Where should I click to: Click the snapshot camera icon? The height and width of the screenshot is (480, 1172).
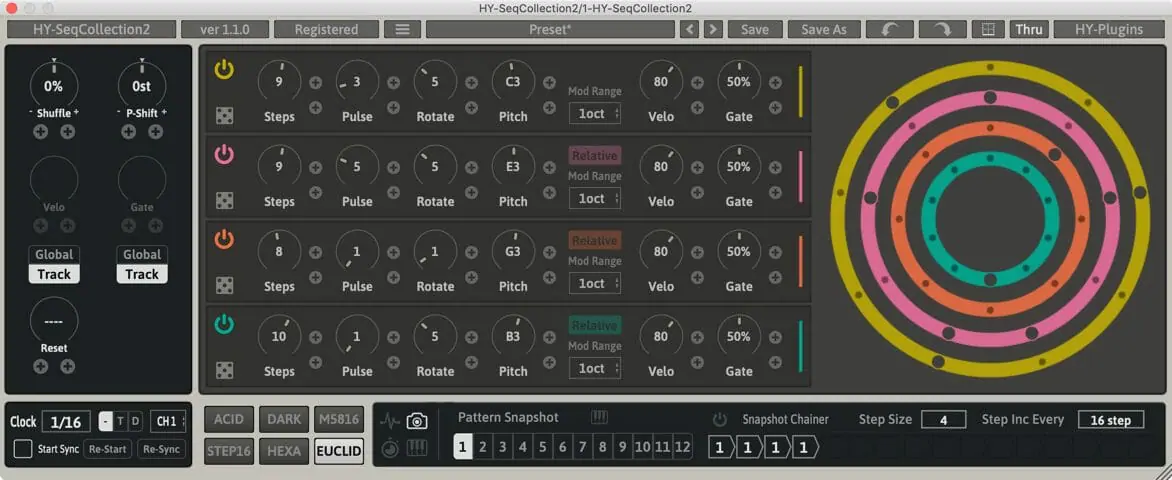pos(417,422)
